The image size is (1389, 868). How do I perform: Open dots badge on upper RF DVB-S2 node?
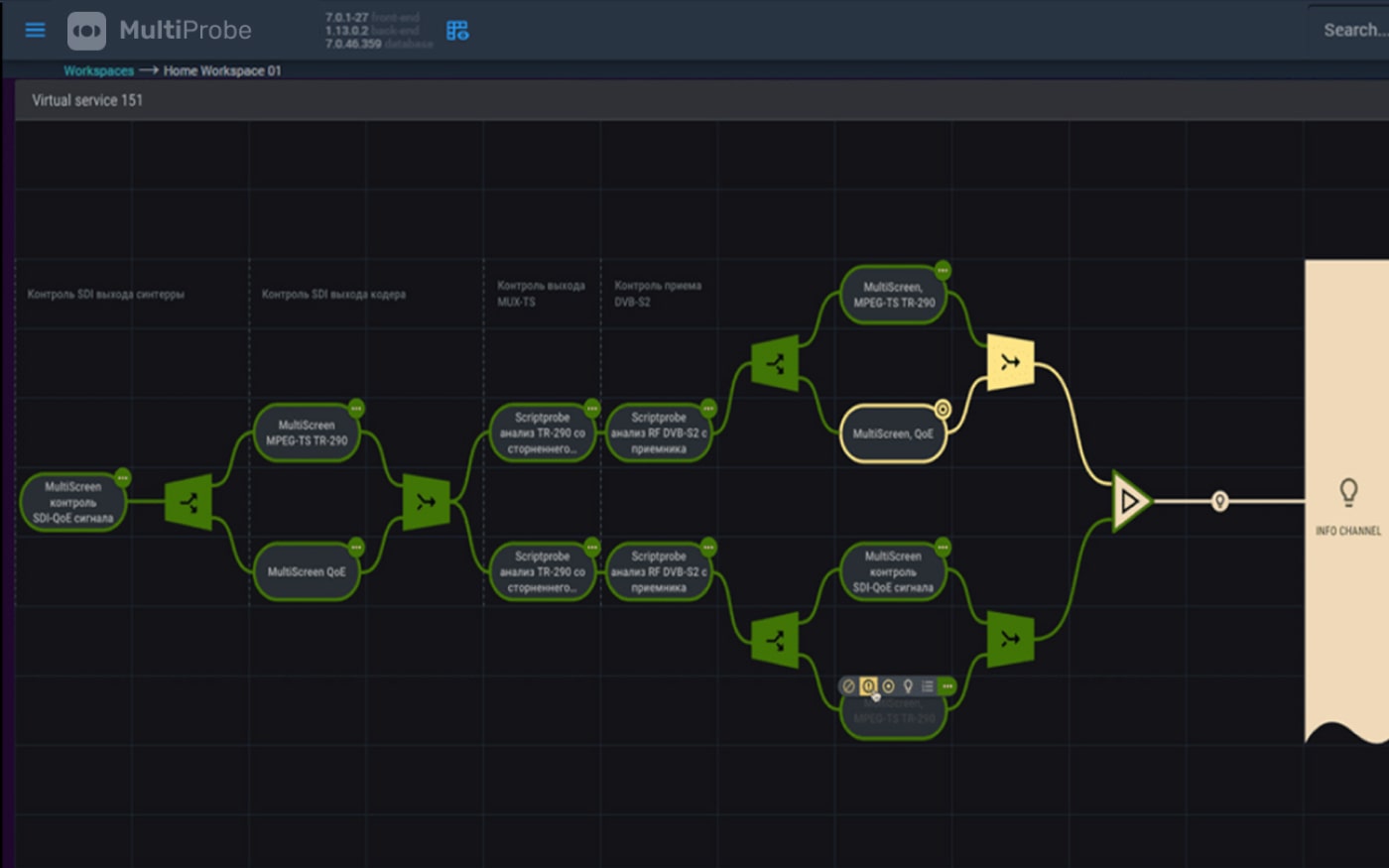pyautogui.click(x=708, y=408)
